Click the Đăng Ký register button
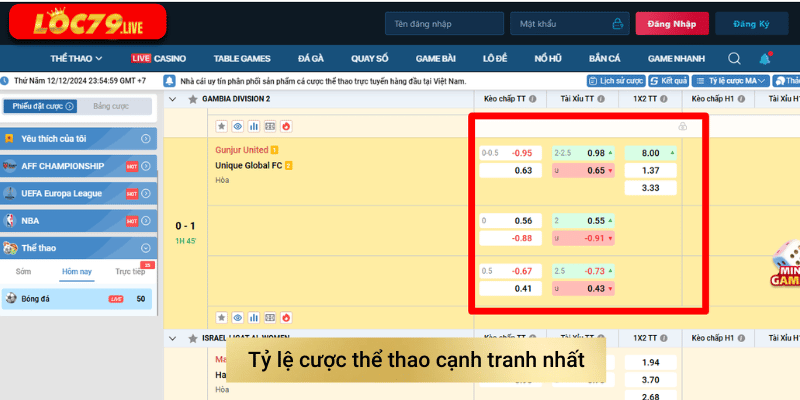This screenshot has width=800, height=400. click(751, 24)
